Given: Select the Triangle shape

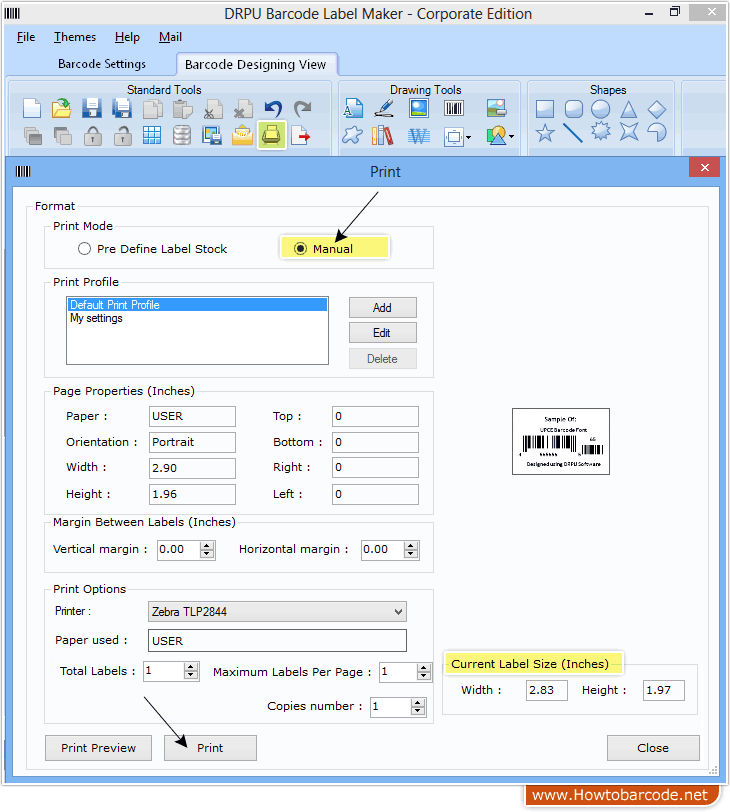Looking at the screenshot, I should click(629, 109).
